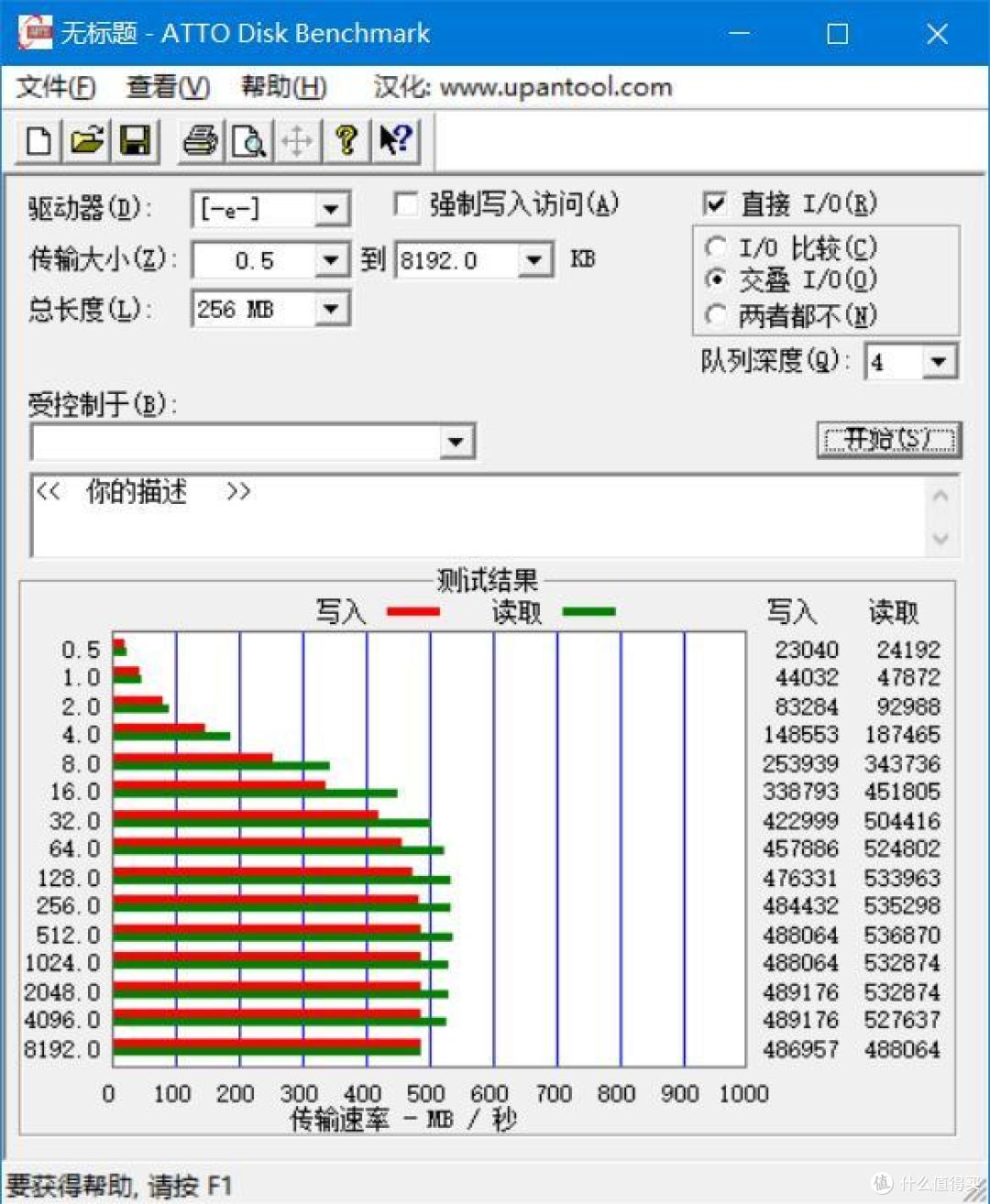The height and width of the screenshot is (1204, 990).
Task: Expand the 队列深度 queue depth dropdown
Action: [x=938, y=361]
